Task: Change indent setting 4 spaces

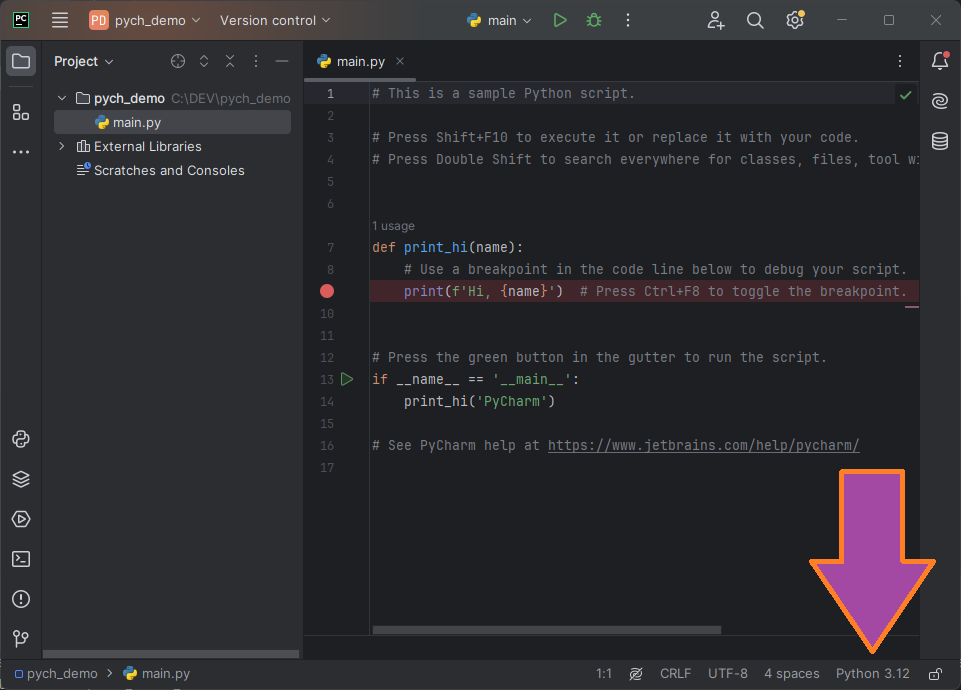Action: tap(791, 674)
